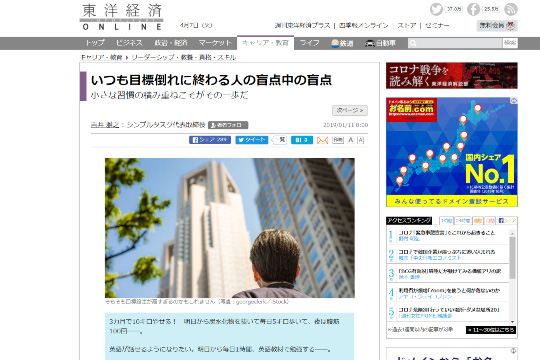Click the orange email envelope icon
This screenshot has width=540, height=360.
pyautogui.click(x=322, y=140)
